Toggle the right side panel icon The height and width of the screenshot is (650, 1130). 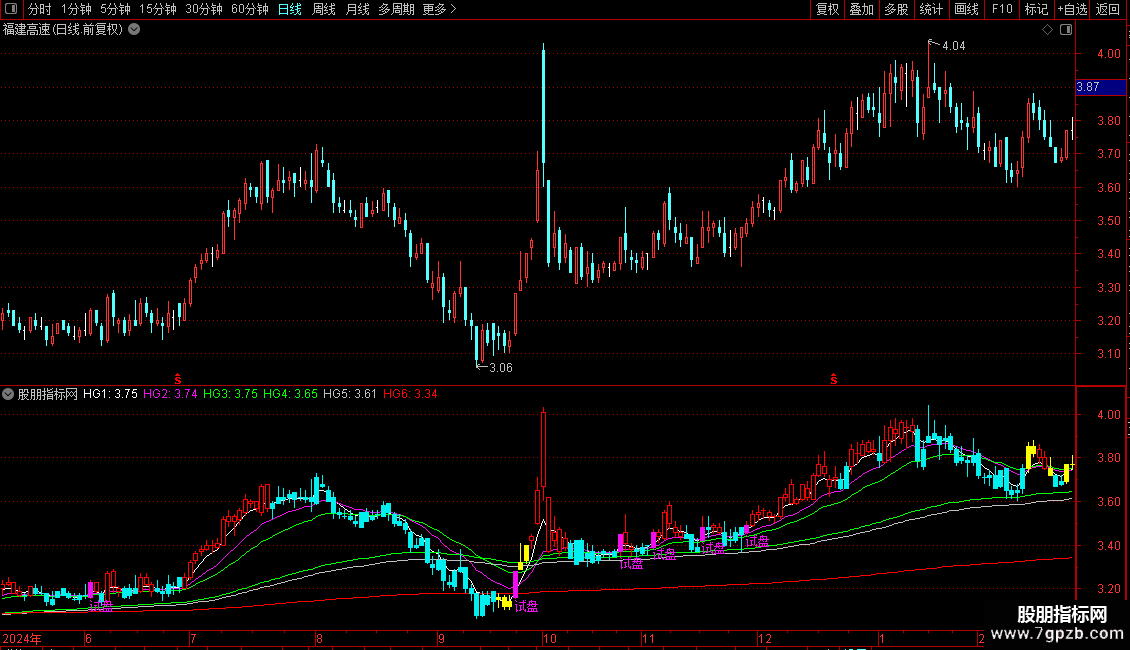(x=1066, y=30)
